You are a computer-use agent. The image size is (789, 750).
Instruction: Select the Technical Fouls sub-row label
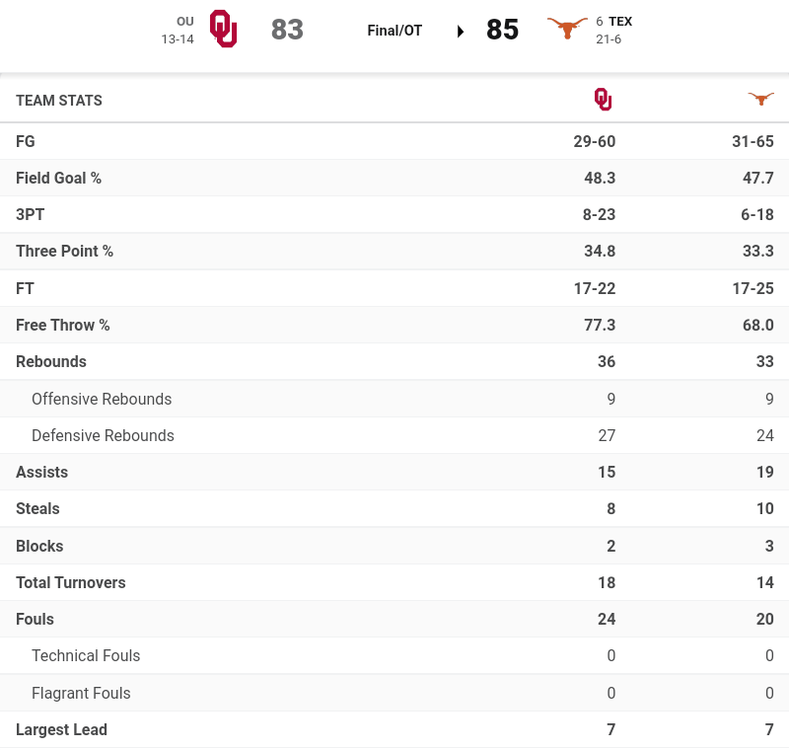point(86,656)
